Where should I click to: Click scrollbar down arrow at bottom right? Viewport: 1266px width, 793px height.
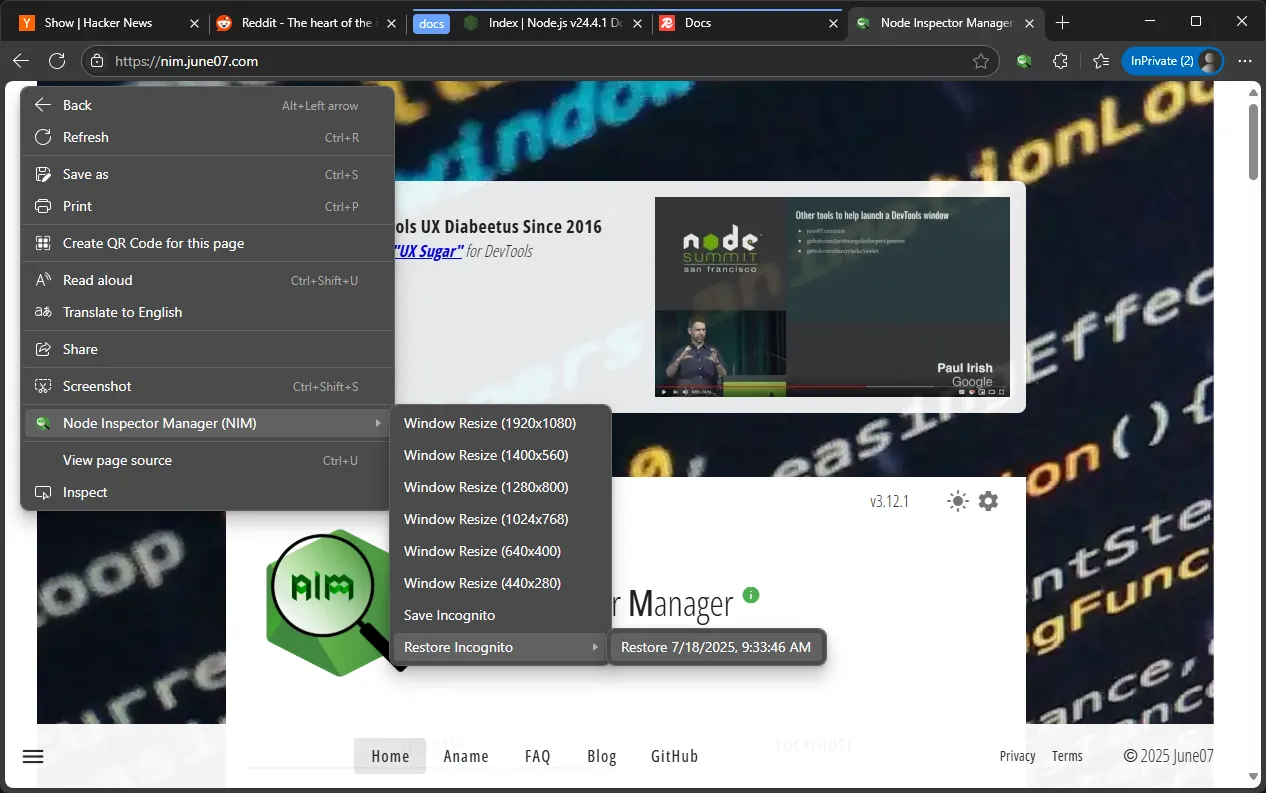(x=1253, y=776)
